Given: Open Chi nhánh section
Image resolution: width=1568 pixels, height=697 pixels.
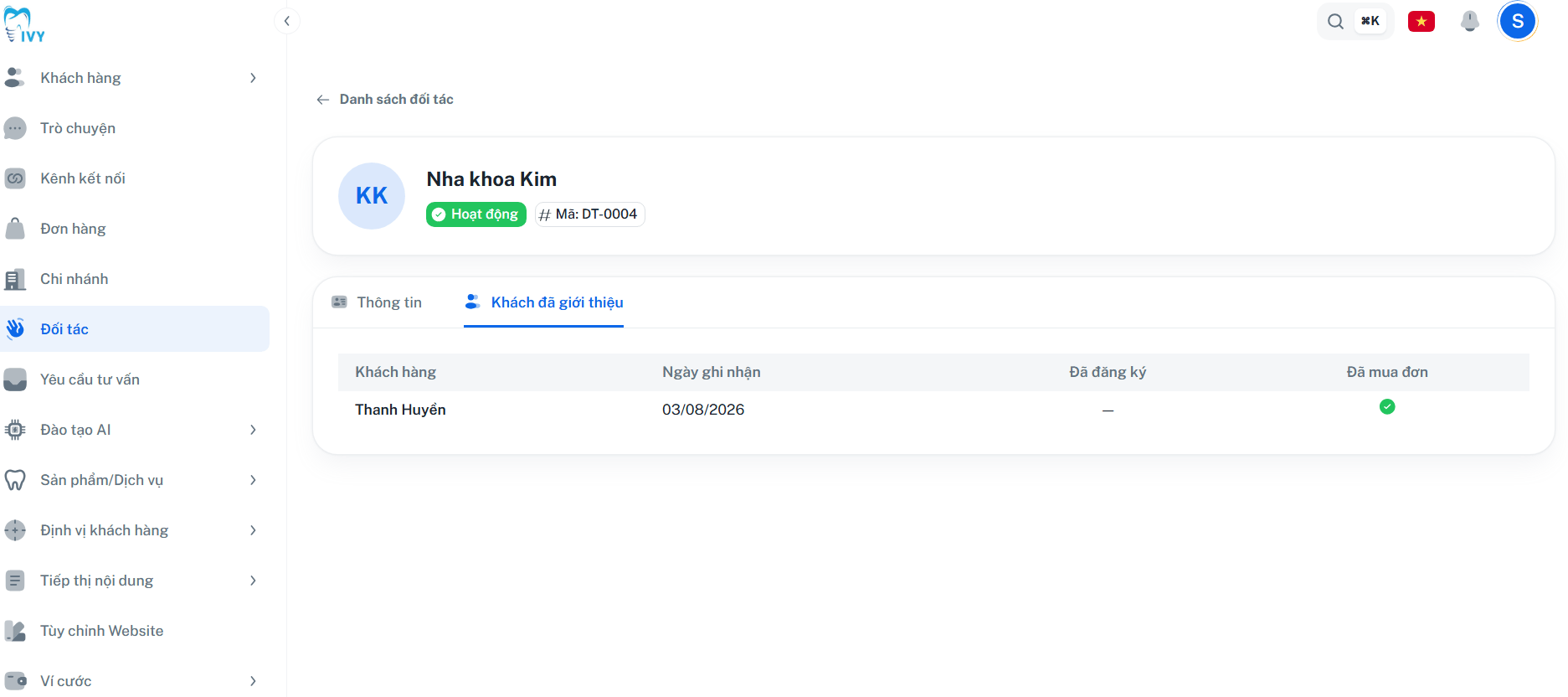Looking at the screenshot, I should 135,279.
